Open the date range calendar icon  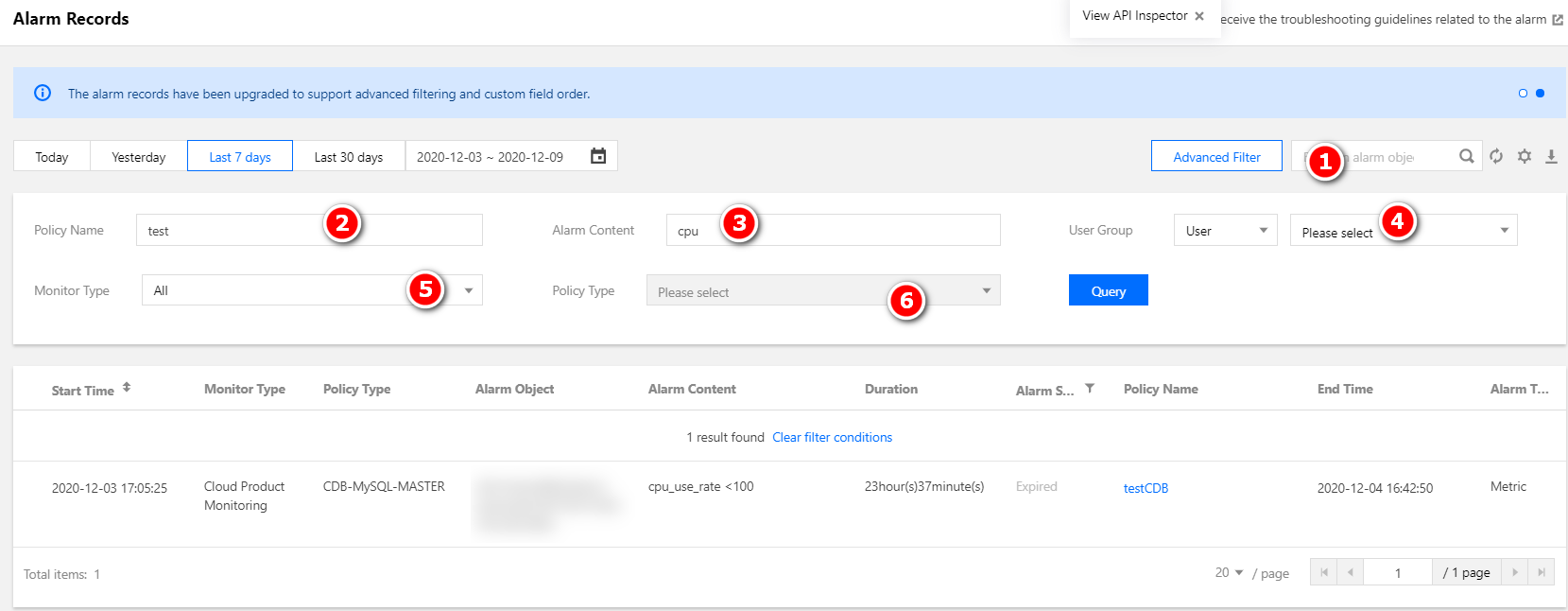coord(598,156)
